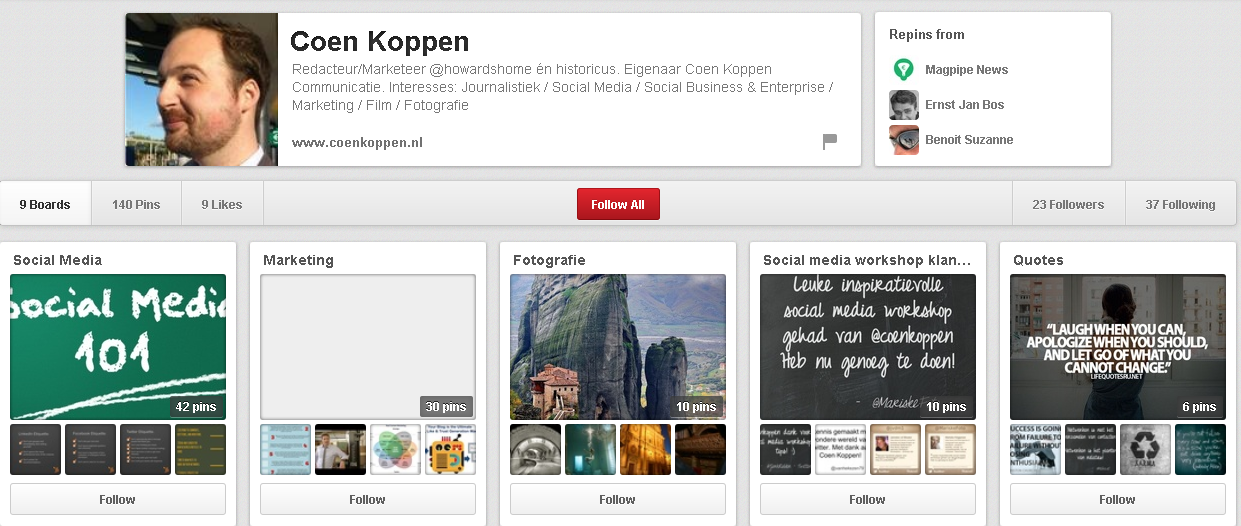1241x526 pixels.
Task: Switch to 9 Boards tab
Action: click(45, 205)
